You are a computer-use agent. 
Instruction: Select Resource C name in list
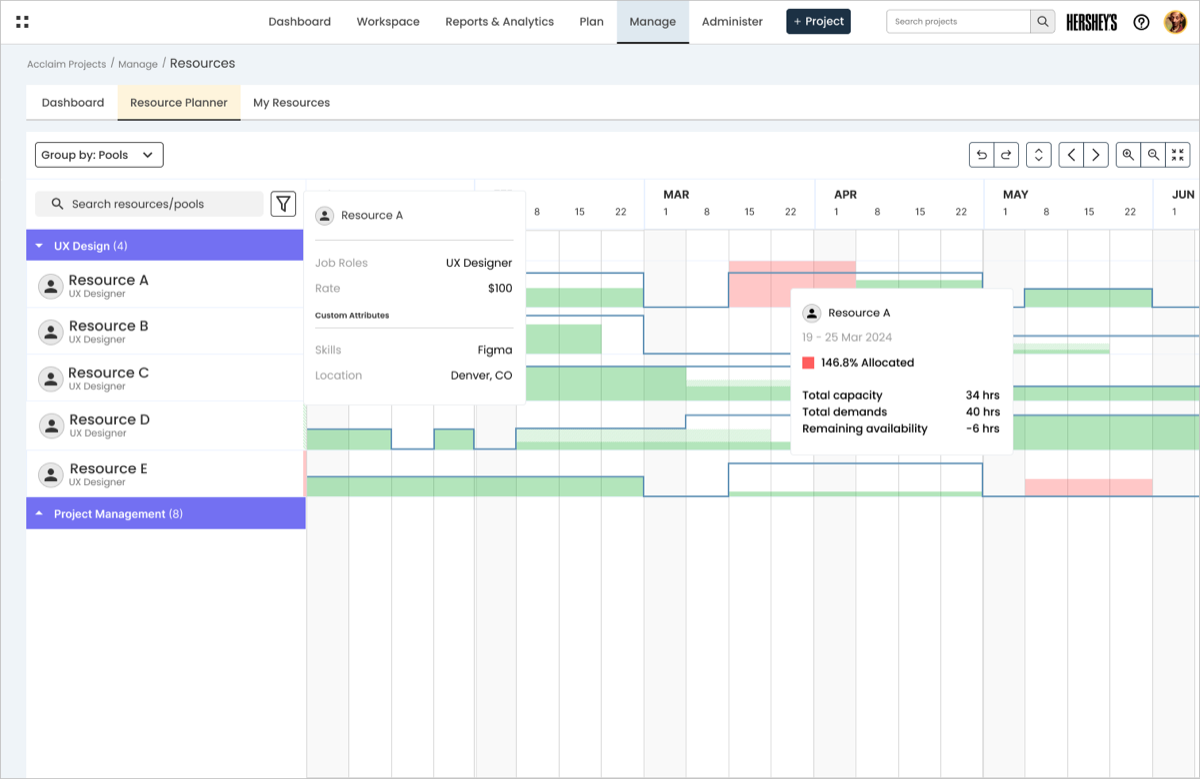coord(108,373)
